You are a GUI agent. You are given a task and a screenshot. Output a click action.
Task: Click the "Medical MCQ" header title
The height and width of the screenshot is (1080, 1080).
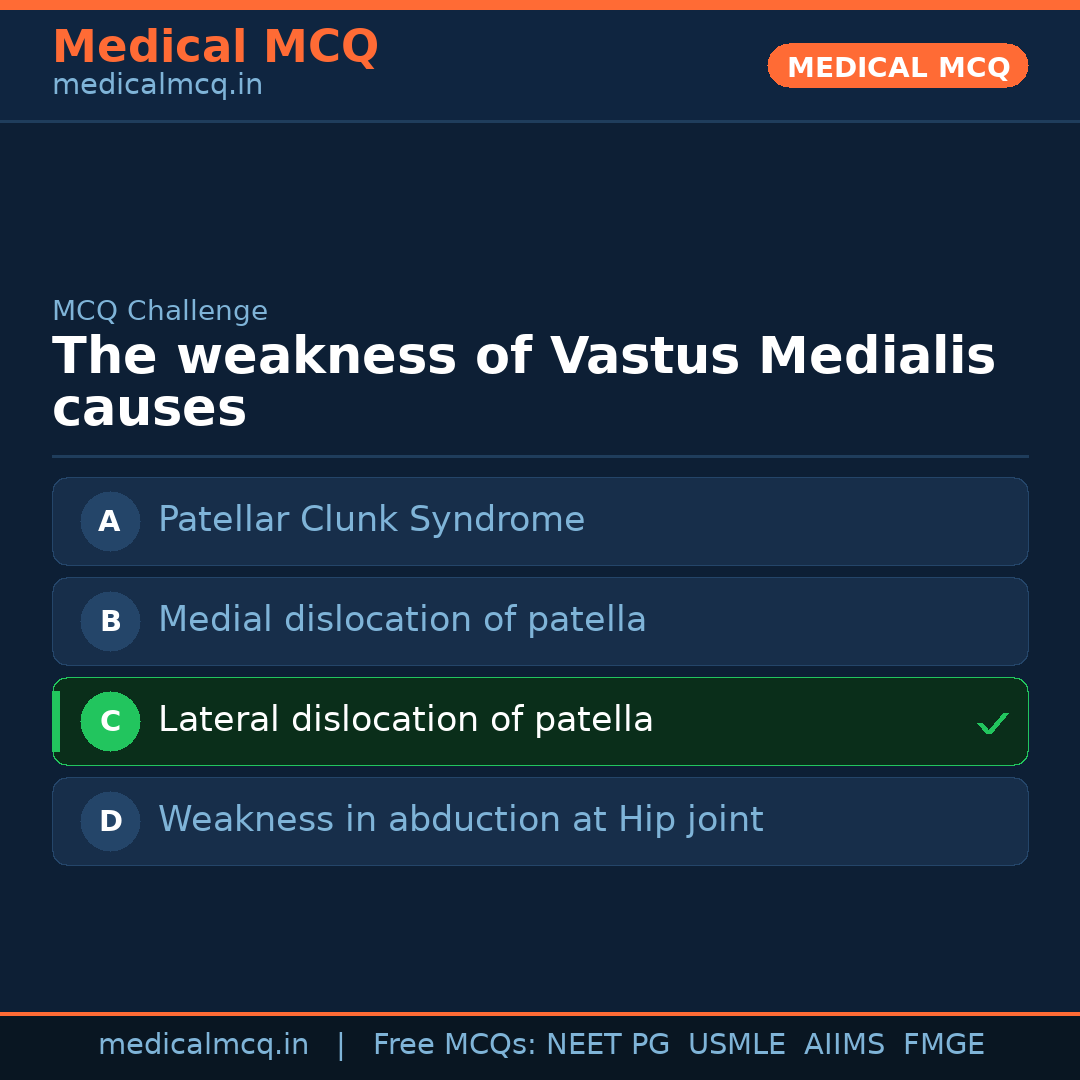[x=215, y=47]
